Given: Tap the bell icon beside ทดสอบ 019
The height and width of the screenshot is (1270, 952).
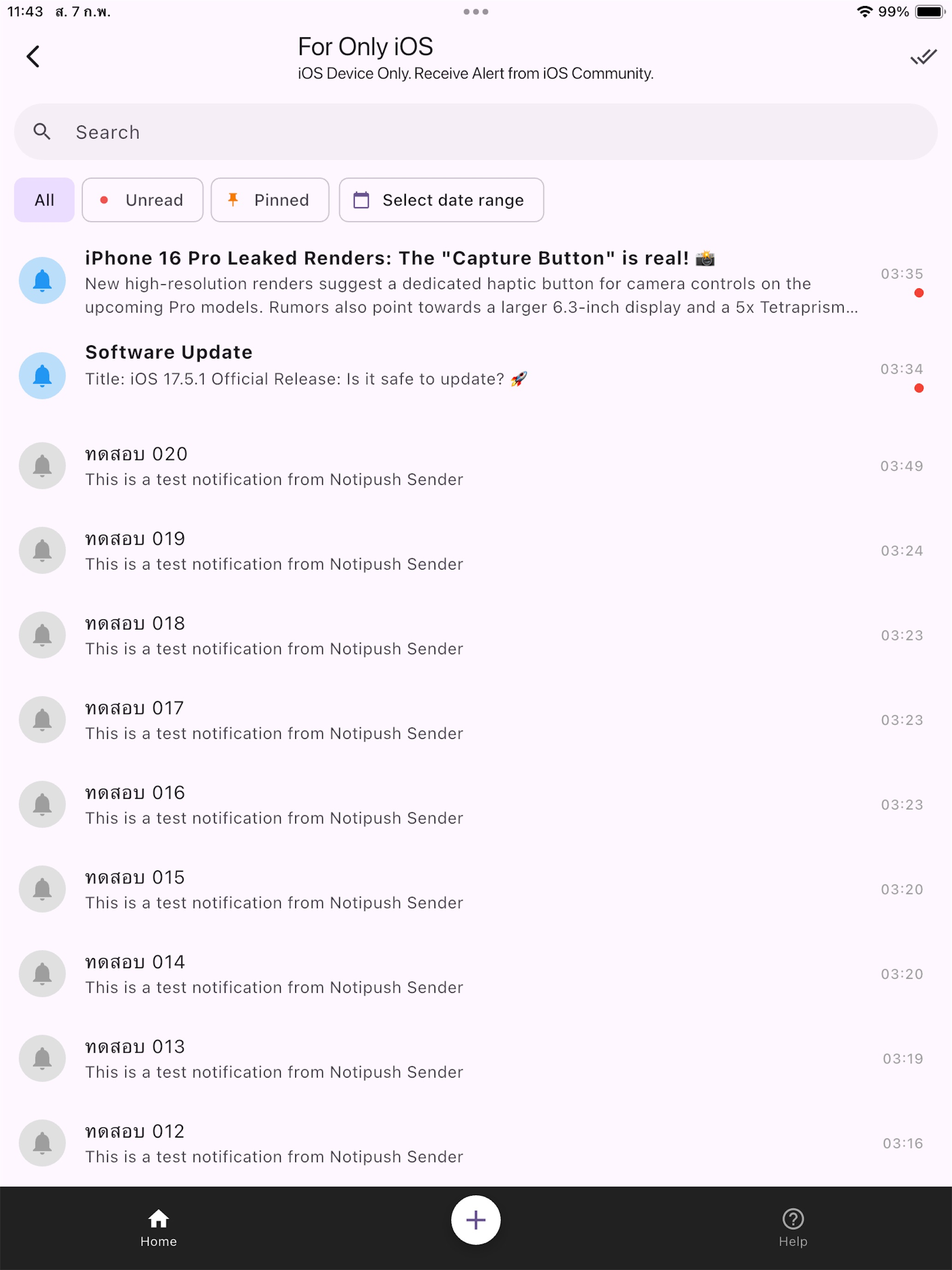Looking at the screenshot, I should pyautogui.click(x=42, y=551).
